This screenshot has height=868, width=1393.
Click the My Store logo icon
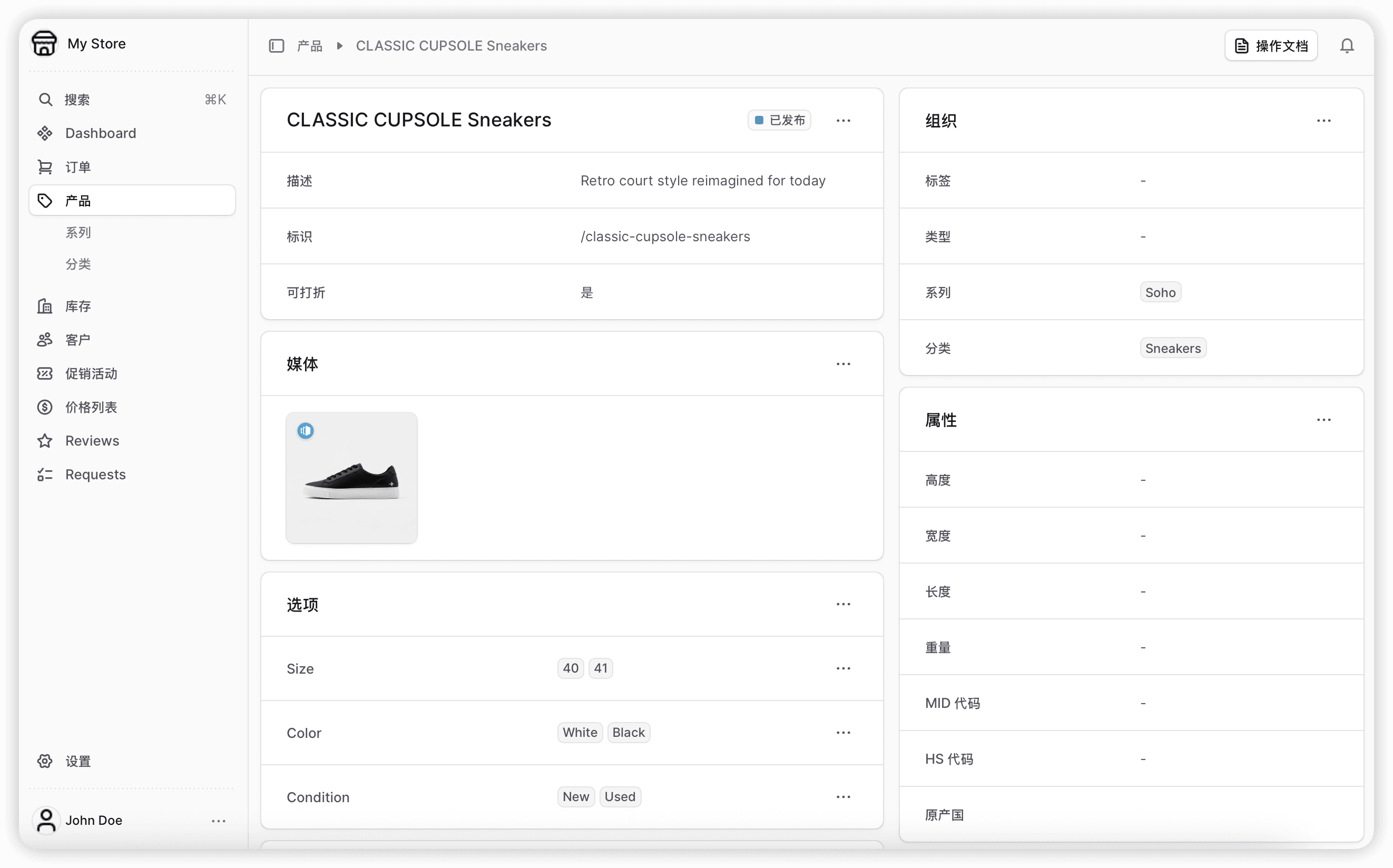pos(44,44)
